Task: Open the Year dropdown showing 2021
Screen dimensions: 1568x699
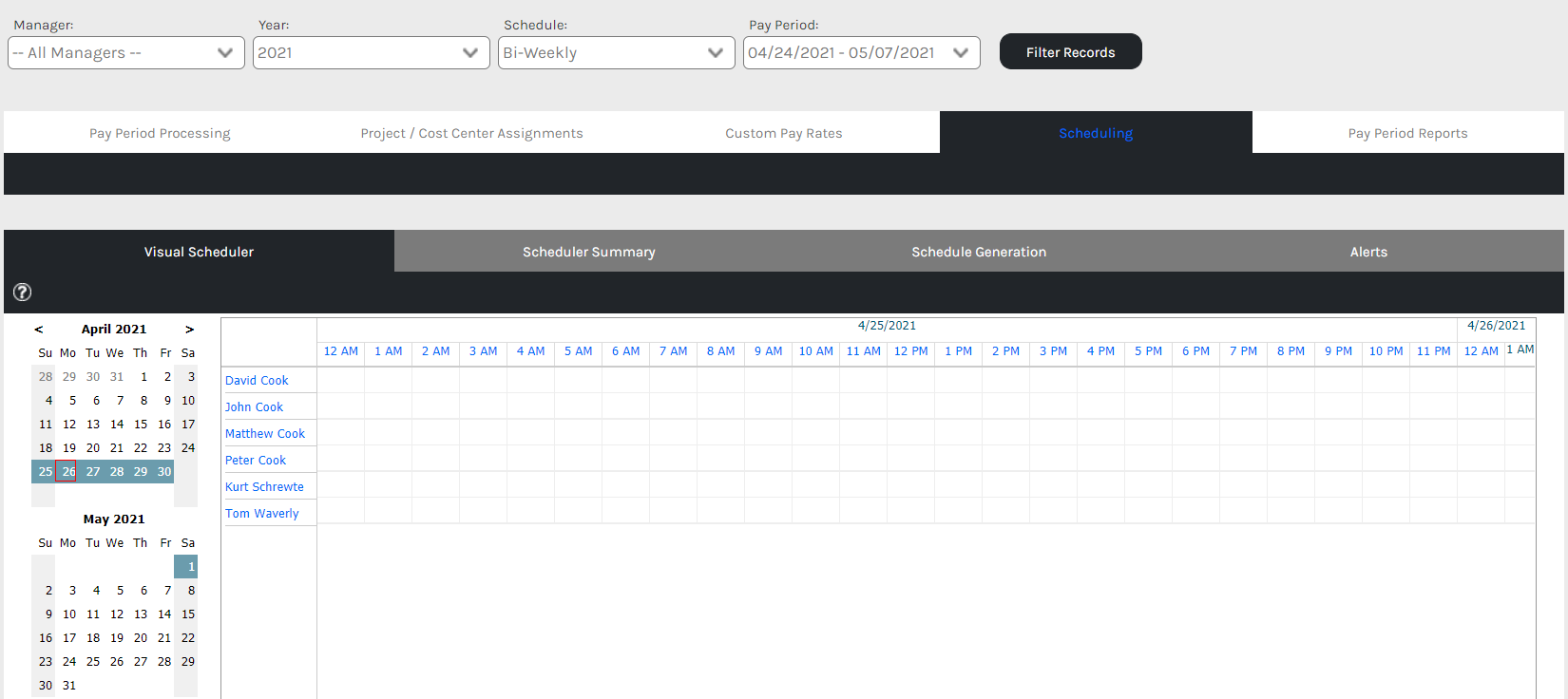Action: point(372,52)
